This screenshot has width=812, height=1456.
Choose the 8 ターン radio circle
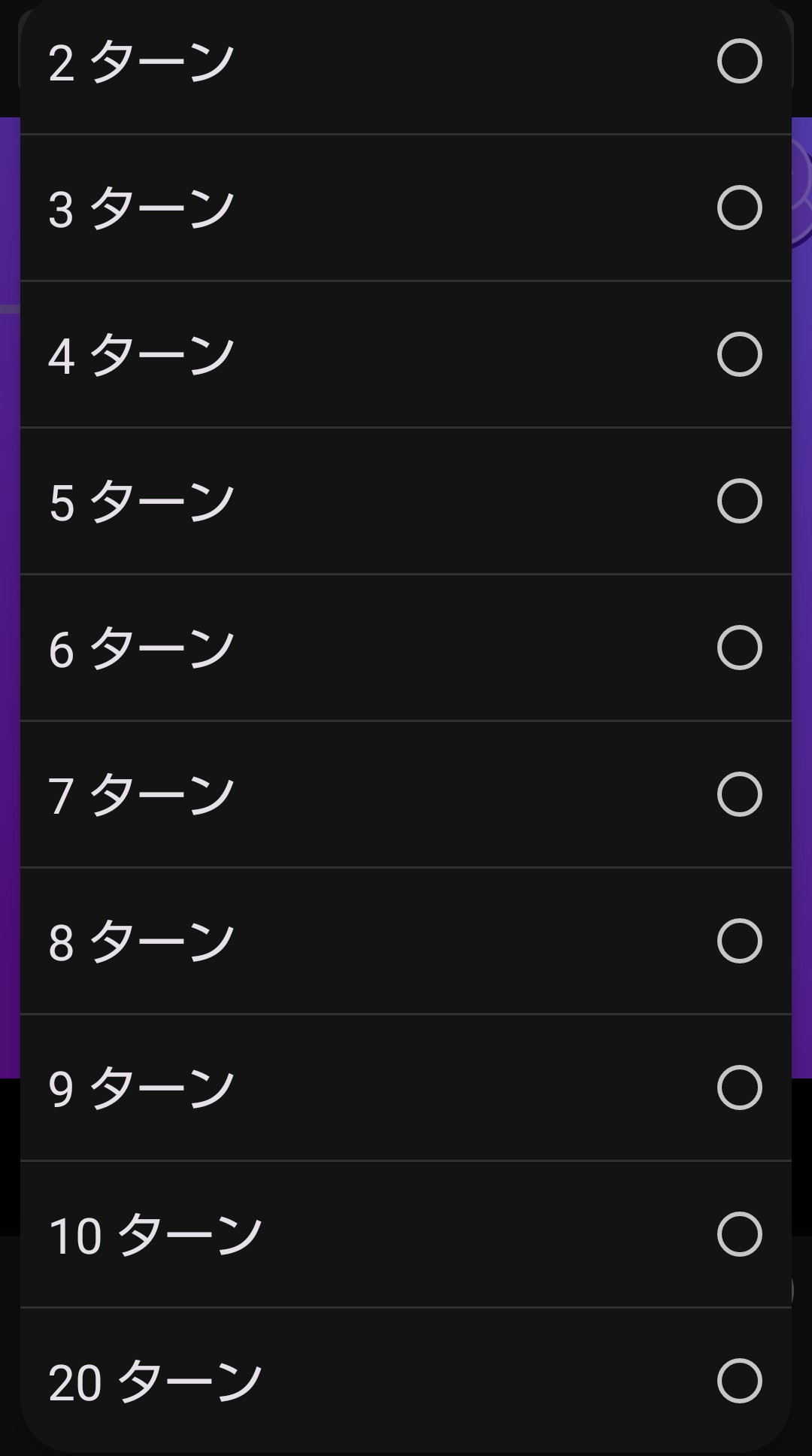click(740, 941)
